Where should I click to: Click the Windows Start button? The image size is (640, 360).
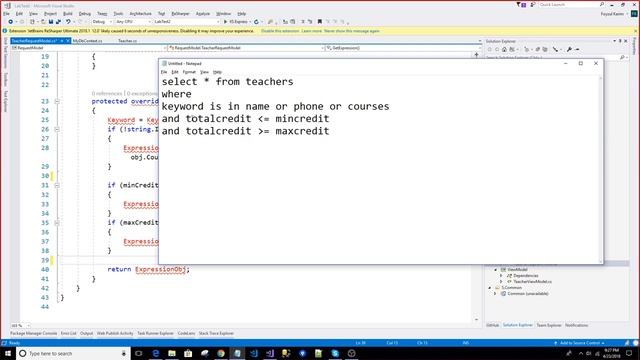8,353
